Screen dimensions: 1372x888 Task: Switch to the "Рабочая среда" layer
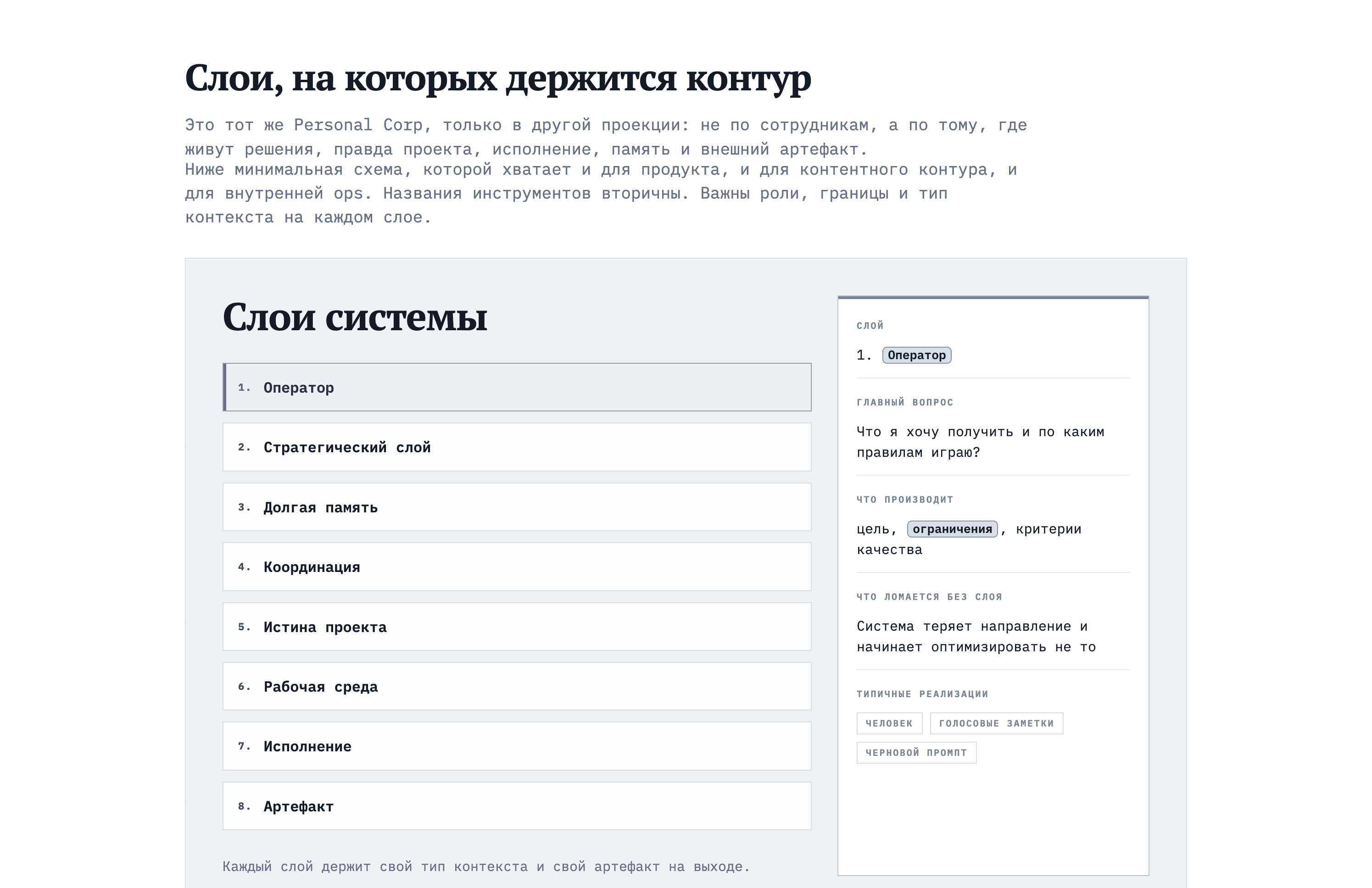tap(517, 686)
